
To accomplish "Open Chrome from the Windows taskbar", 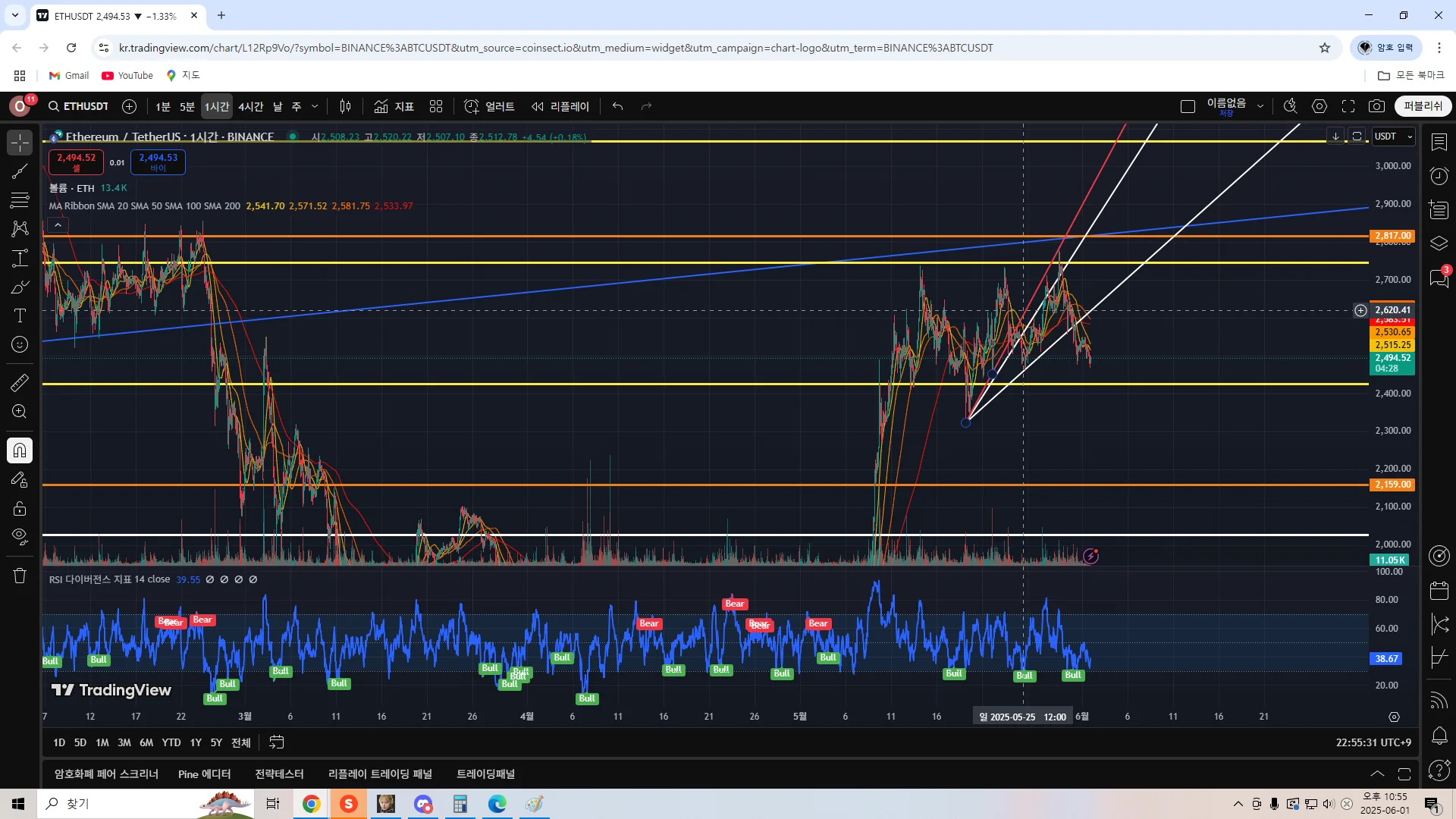I will point(311,804).
